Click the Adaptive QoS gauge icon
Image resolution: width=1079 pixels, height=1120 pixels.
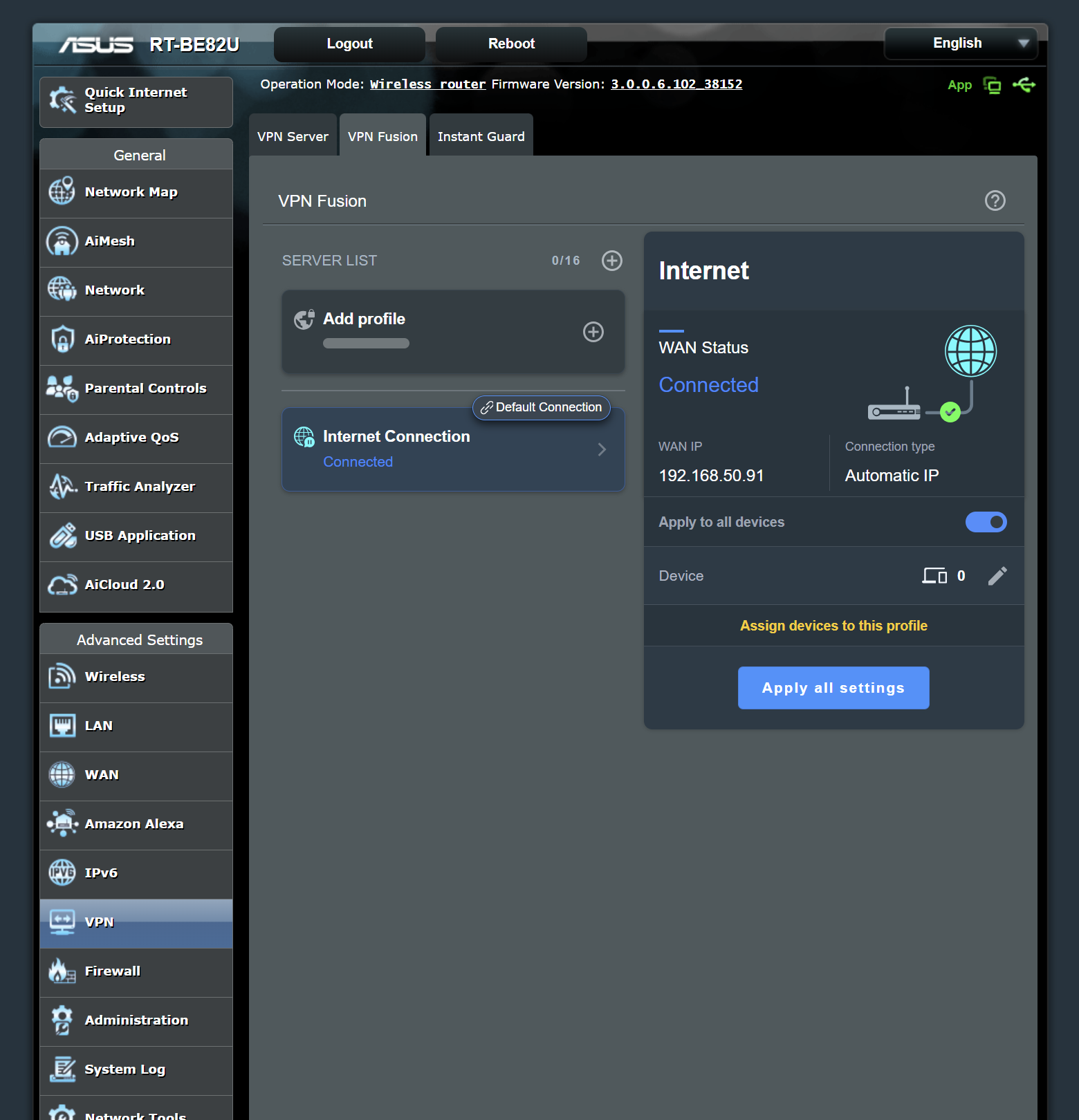click(x=62, y=437)
